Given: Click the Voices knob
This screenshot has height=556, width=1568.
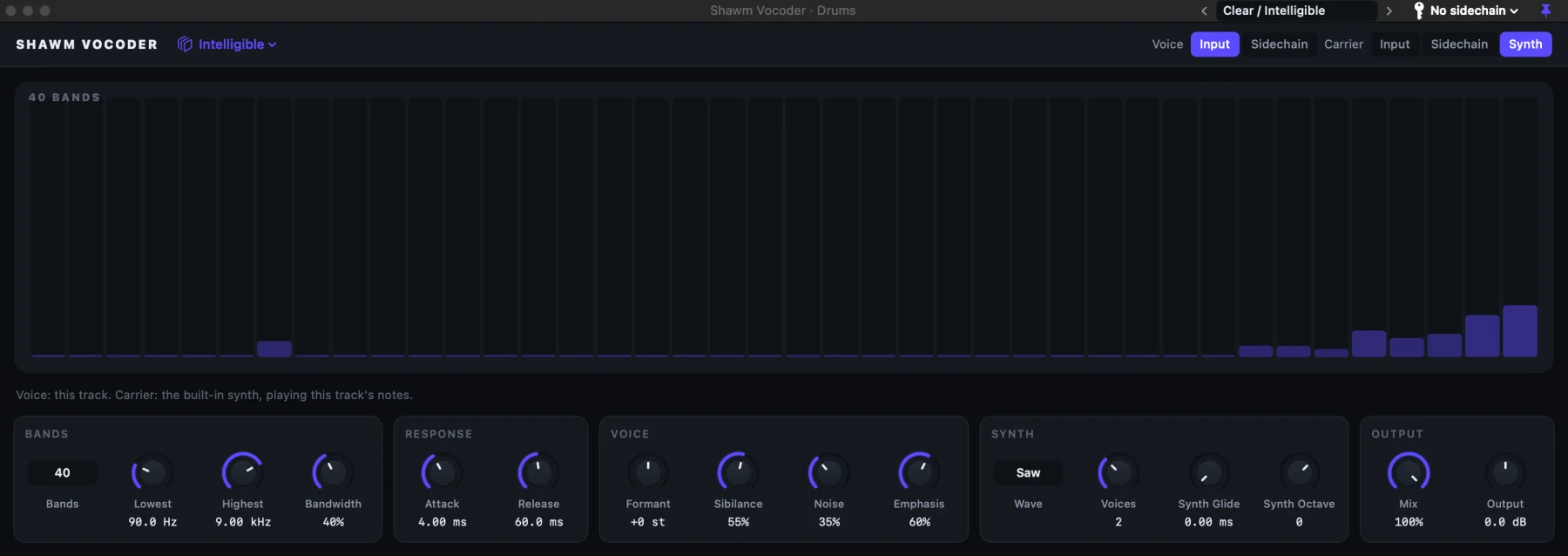Looking at the screenshot, I should tap(1119, 472).
